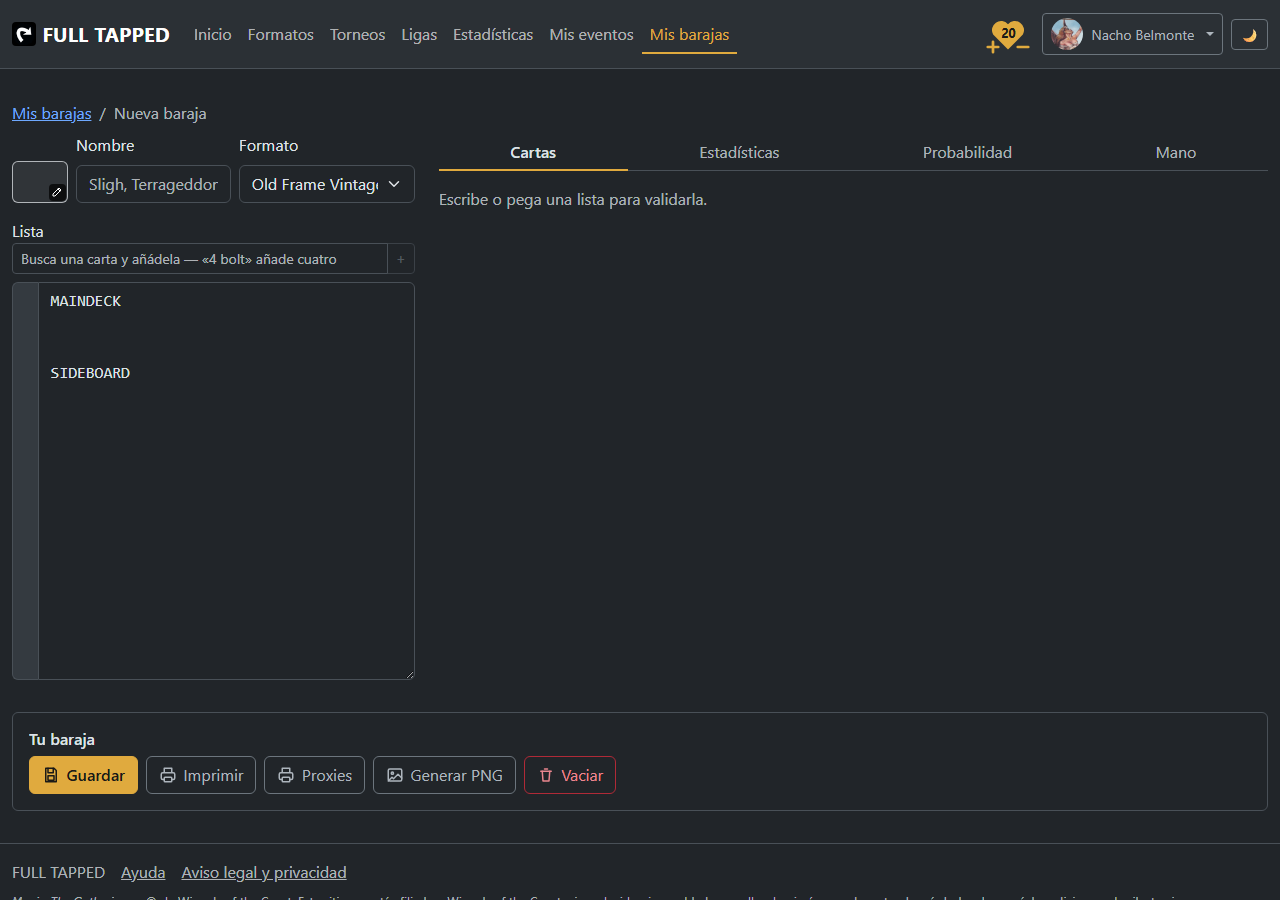Edit deck cover image with pencil icon

point(57,192)
